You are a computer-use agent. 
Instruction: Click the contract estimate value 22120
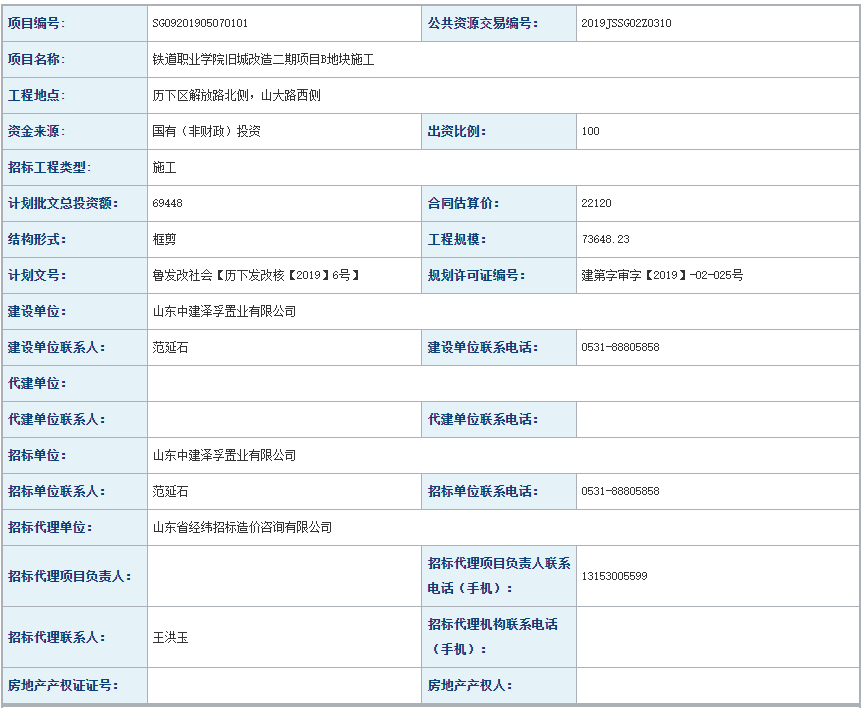[x=596, y=203]
